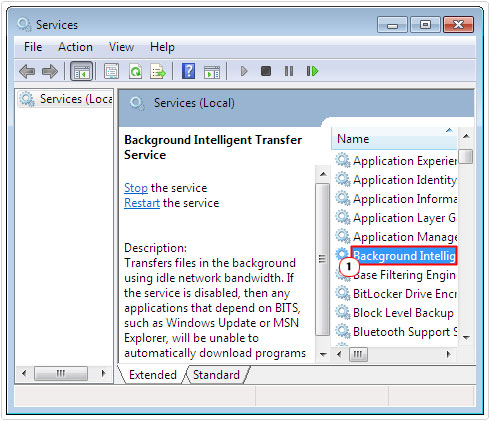Click the Start Service play icon
The image size is (490, 421).
(244, 71)
